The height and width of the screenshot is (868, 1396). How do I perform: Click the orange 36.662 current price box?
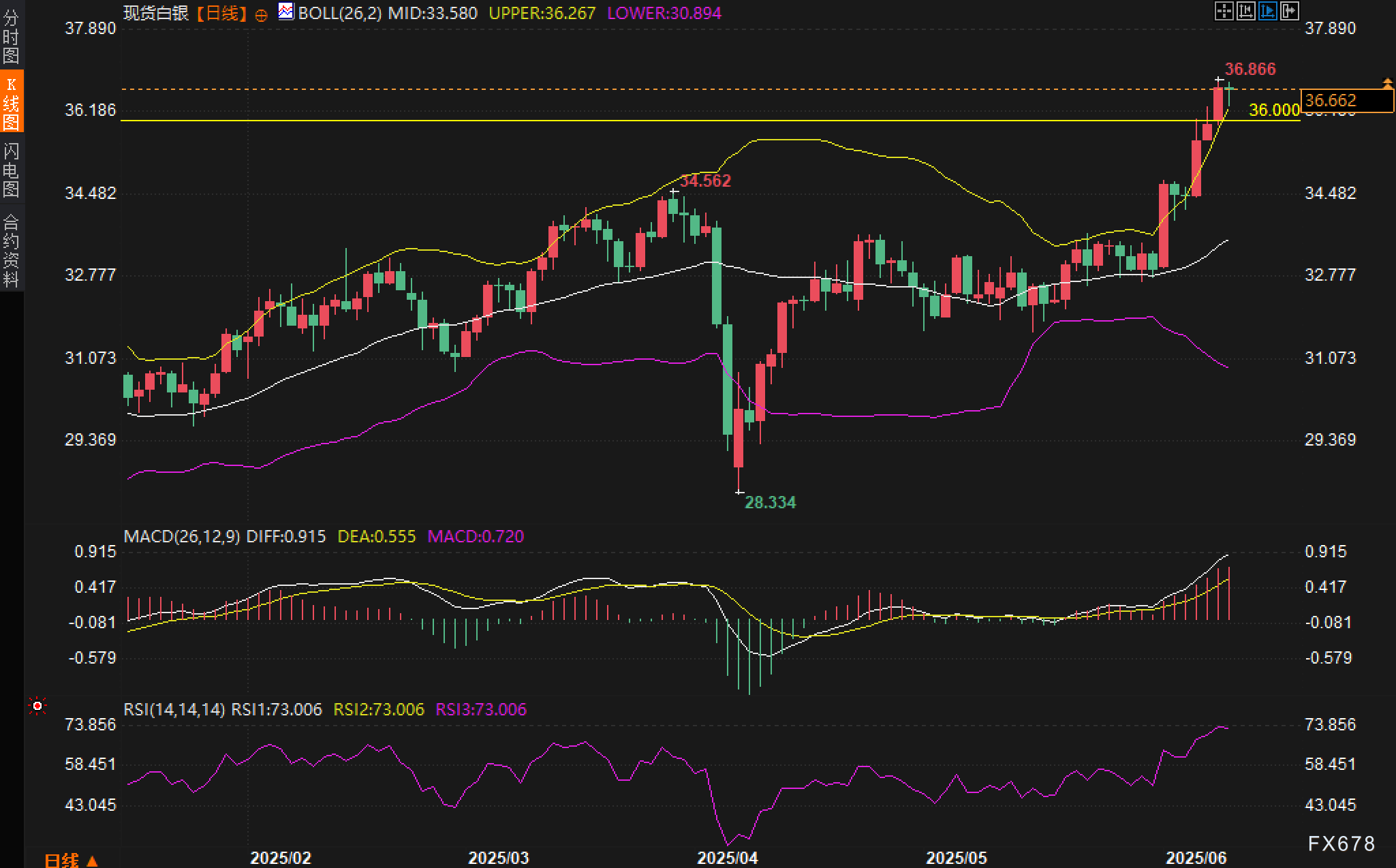tap(1346, 101)
